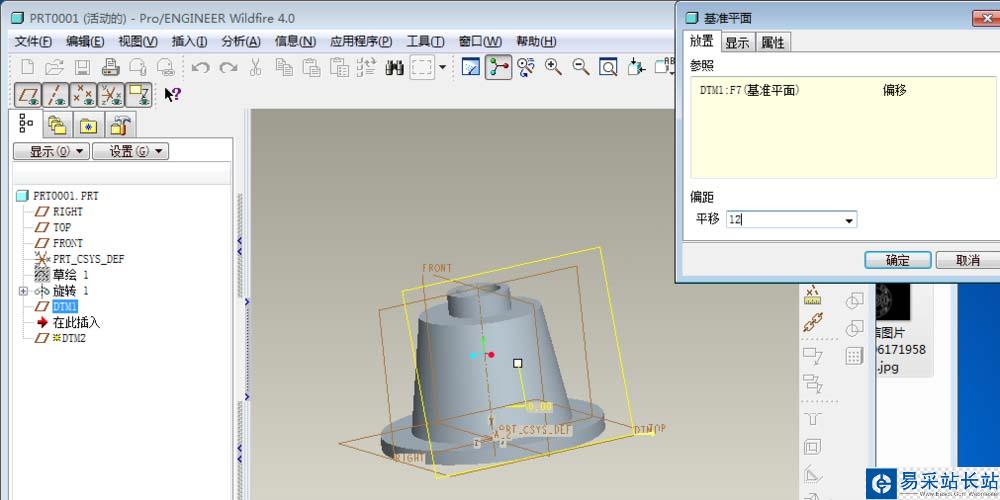
Task: Click the Open file folder icon
Action: pos(55,67)
